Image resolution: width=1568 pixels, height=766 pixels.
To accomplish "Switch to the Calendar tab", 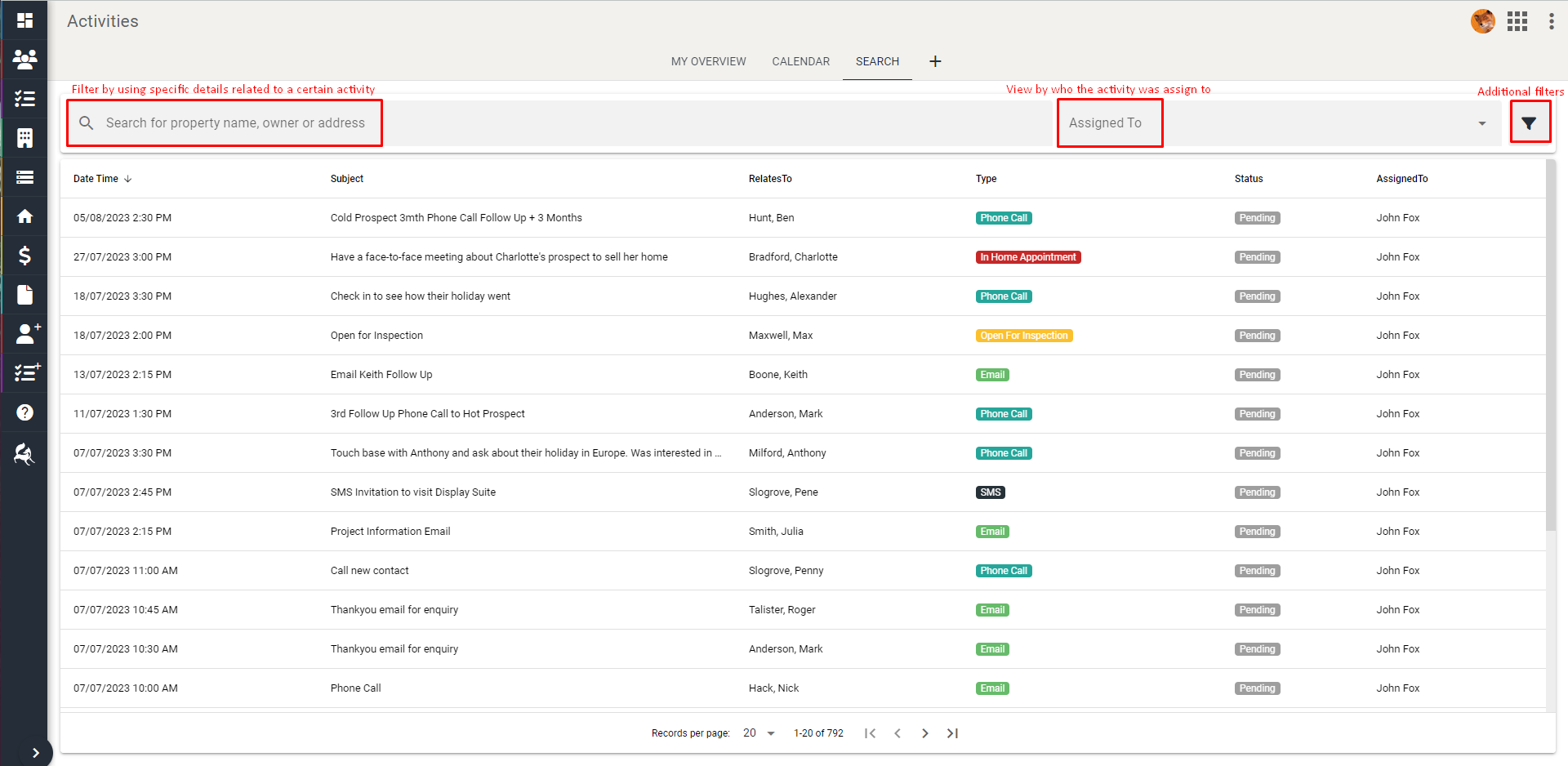I will coord(800,61).
